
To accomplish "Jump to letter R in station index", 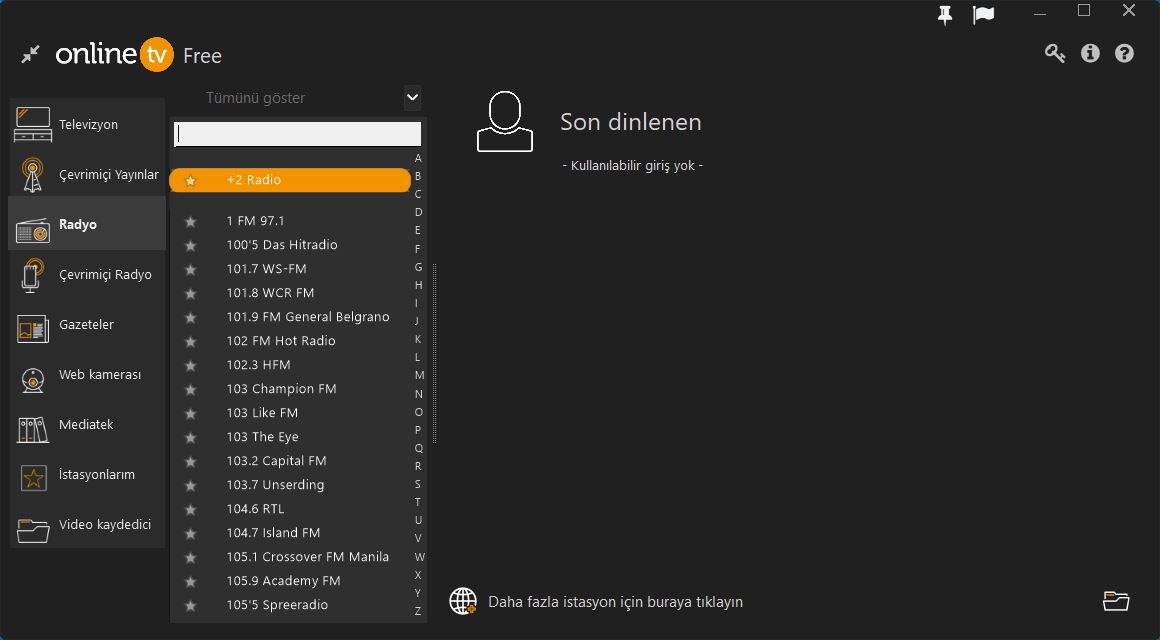I will (x=418, y=466).
